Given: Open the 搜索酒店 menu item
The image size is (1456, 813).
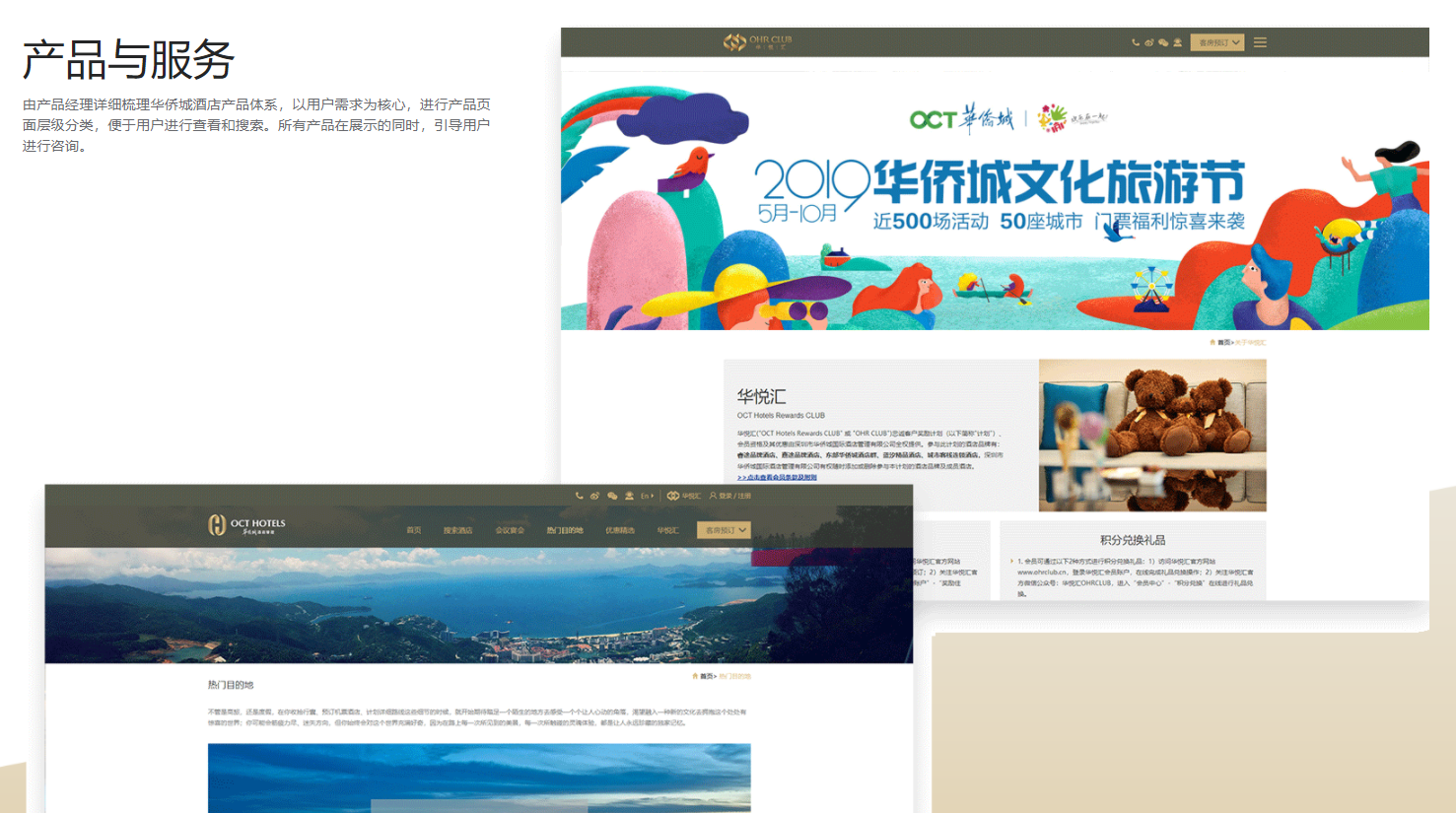Looking at the screenshot, I should 457,530.
